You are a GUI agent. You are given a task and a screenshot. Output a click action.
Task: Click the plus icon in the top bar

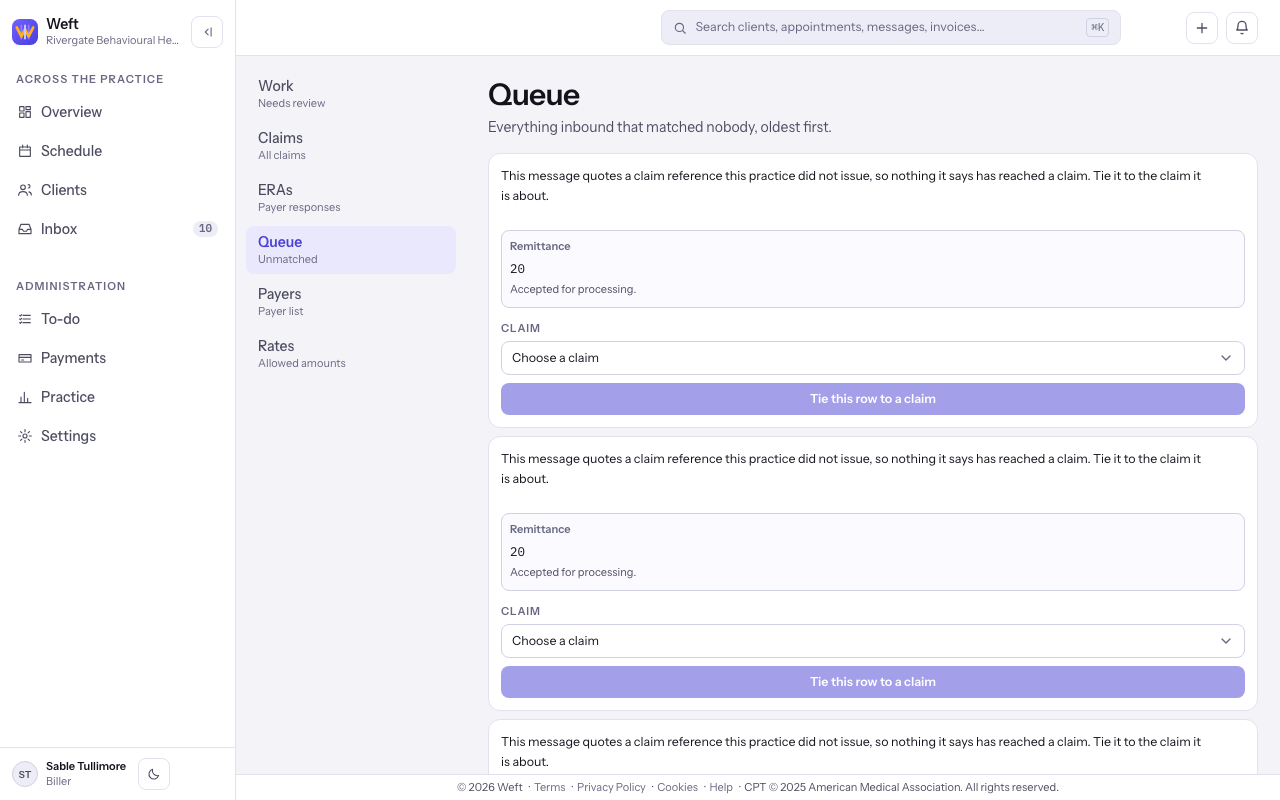[1202, 28]
